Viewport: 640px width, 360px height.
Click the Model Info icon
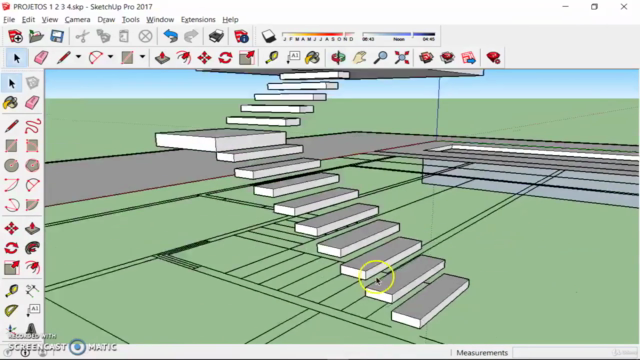point(241,36)
